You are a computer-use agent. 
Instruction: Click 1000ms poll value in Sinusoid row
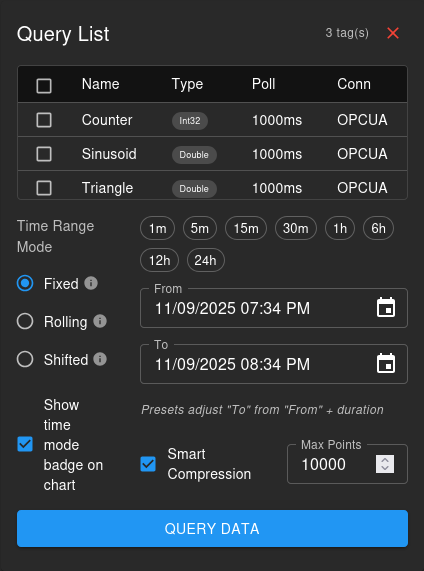[277, 154]
